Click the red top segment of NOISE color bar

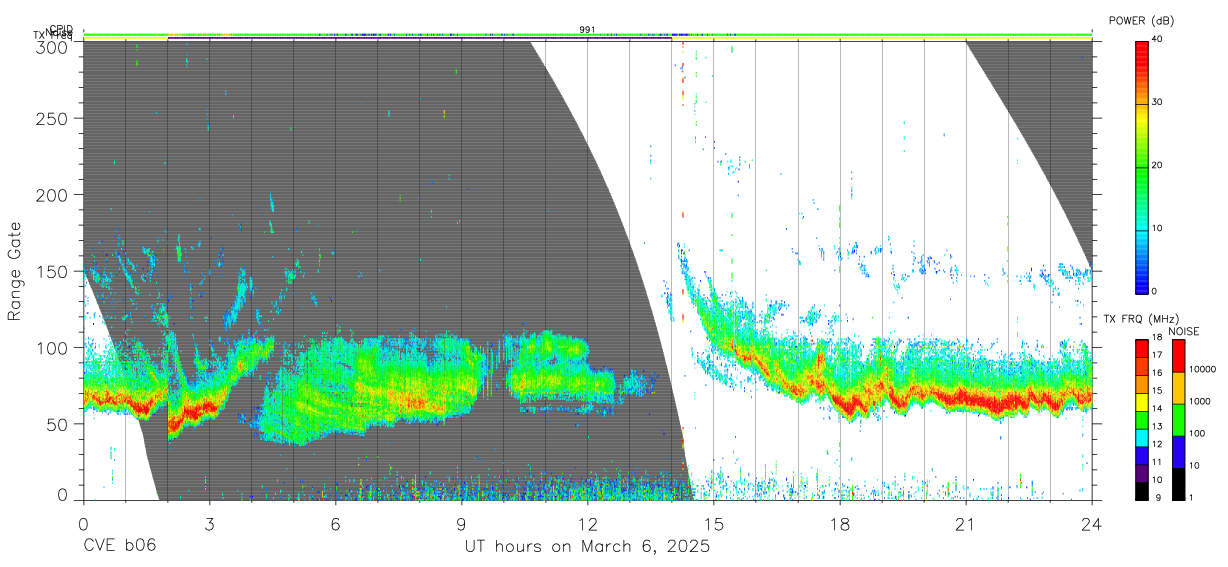(x=1179, y=356)
